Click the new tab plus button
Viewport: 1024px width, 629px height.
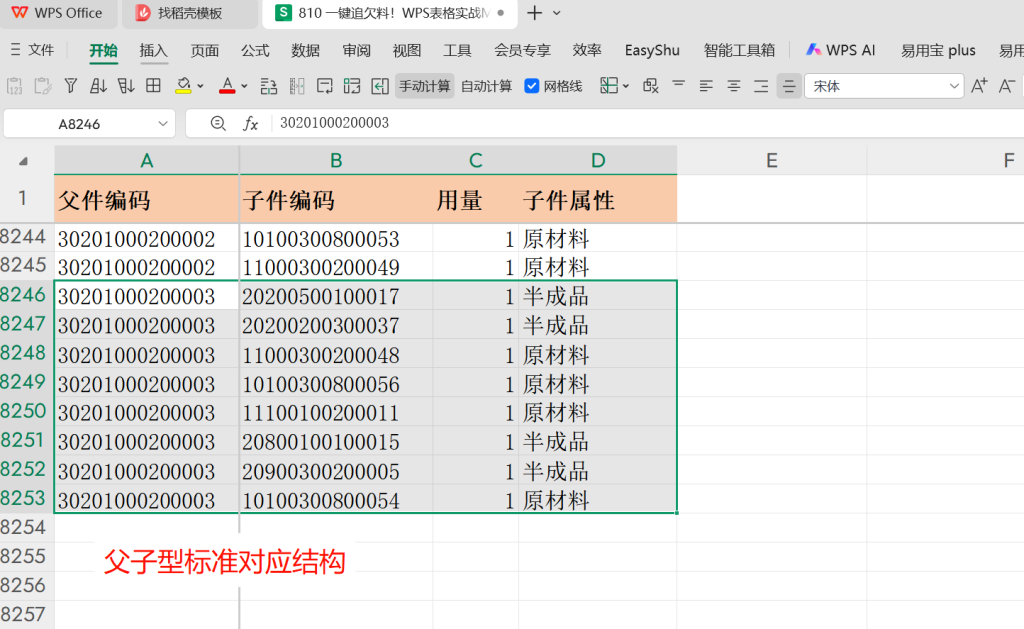pos(534,13)
